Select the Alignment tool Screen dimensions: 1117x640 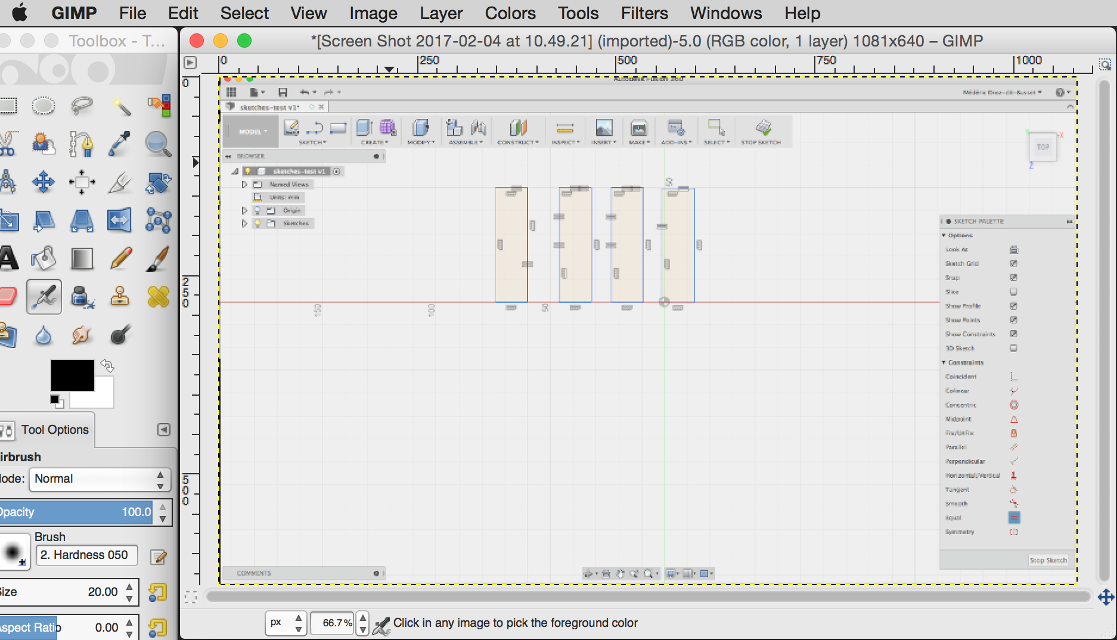82,182
